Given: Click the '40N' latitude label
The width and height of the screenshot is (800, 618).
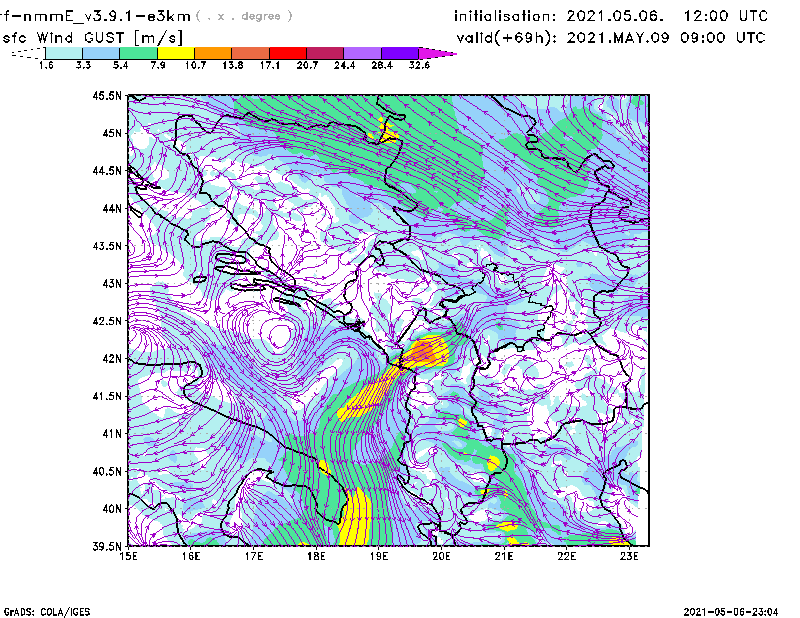Looking at the screenshot, I should (x=112, y=509).
